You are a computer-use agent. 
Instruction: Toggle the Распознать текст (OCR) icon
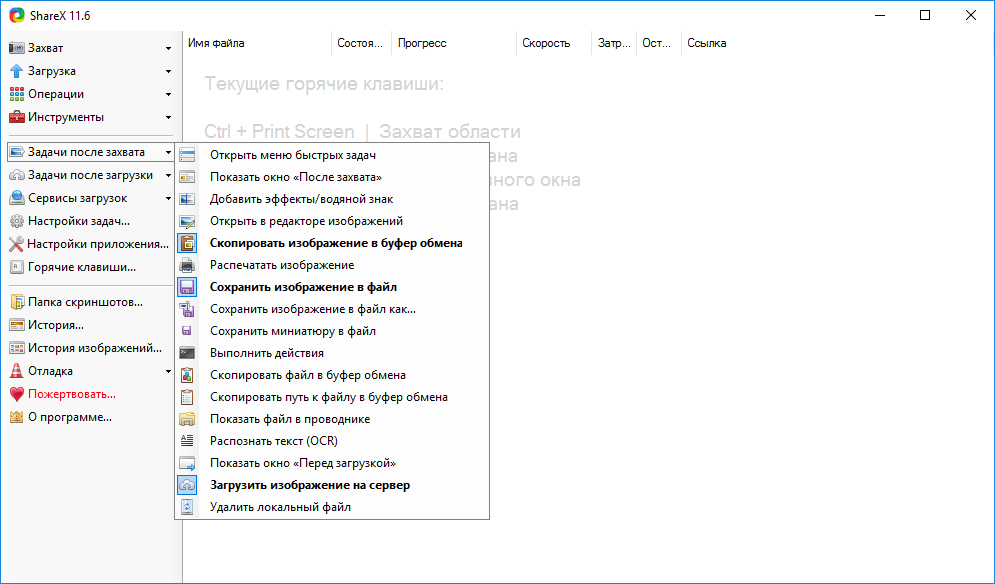[x=187, y=441]
